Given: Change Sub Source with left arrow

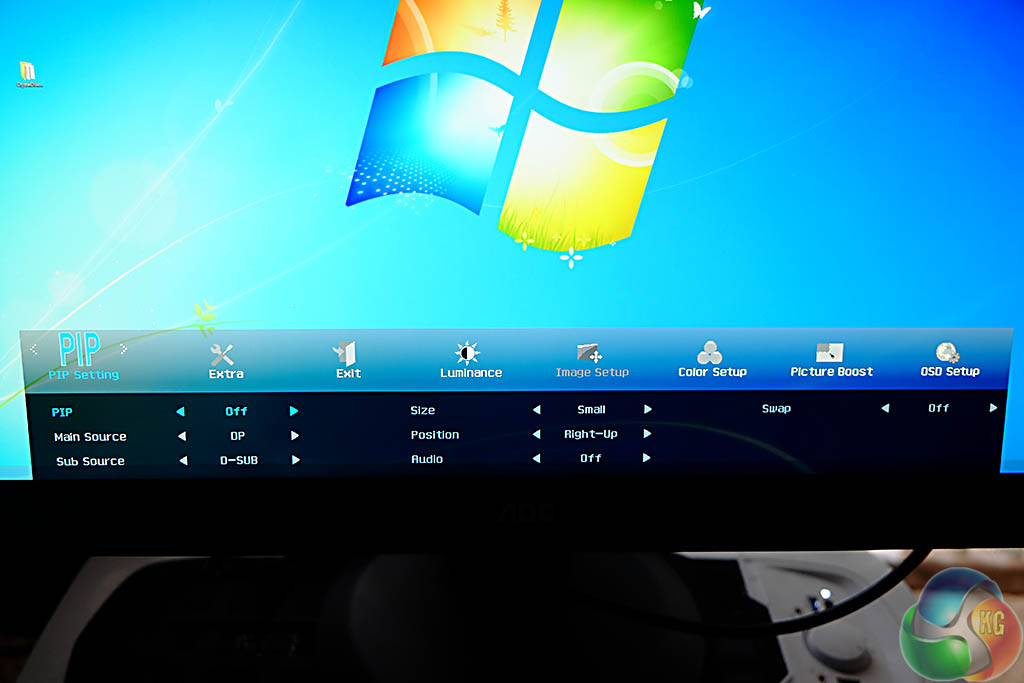Looking at the screenshot, I should (184, 460).
